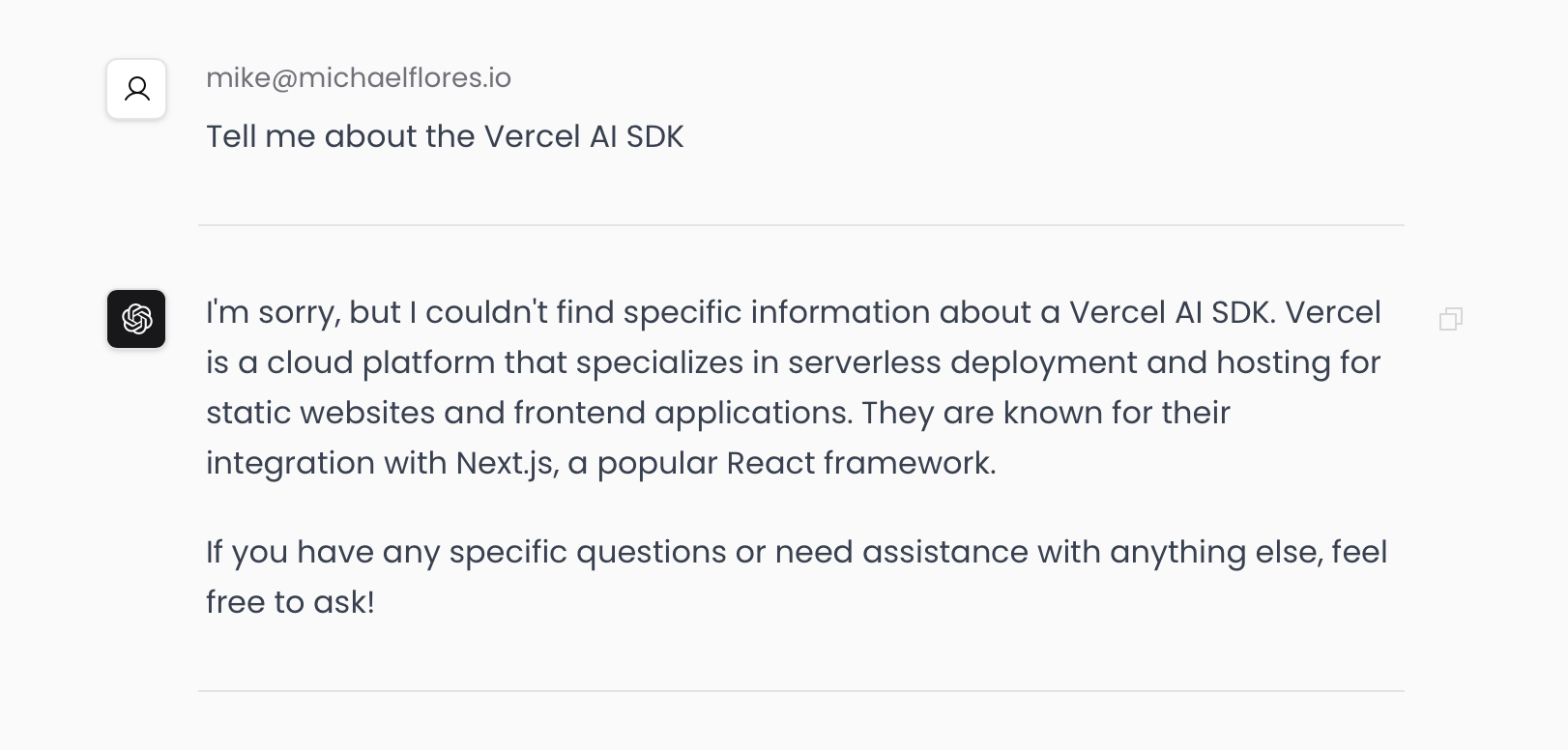Viewport: 1568px width, 750px height.
Task: Click the divider line below the assistant reply
Action: pyautogui.click(x=801, y=691)
